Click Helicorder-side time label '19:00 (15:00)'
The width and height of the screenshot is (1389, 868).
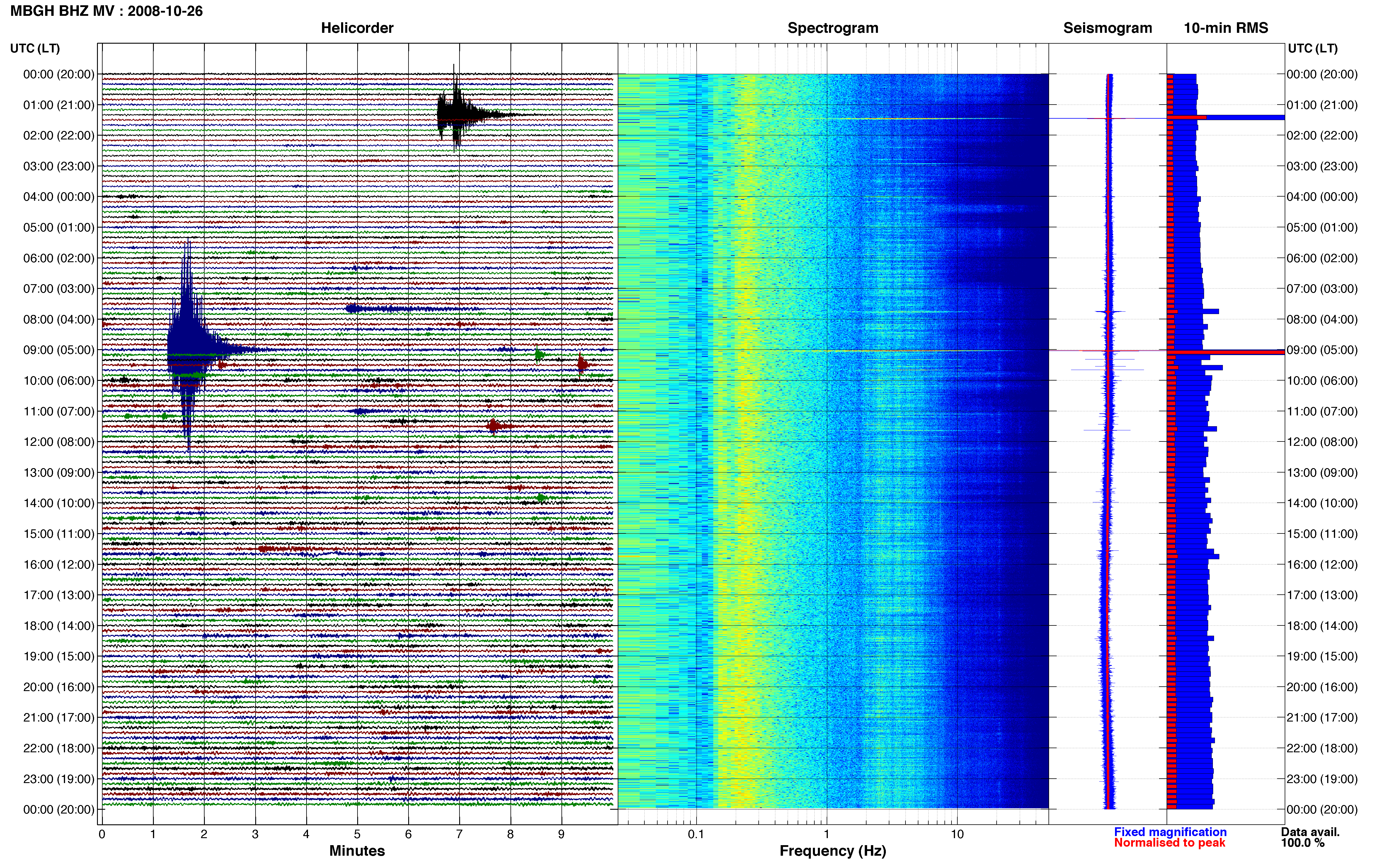[x=59, y=656]
